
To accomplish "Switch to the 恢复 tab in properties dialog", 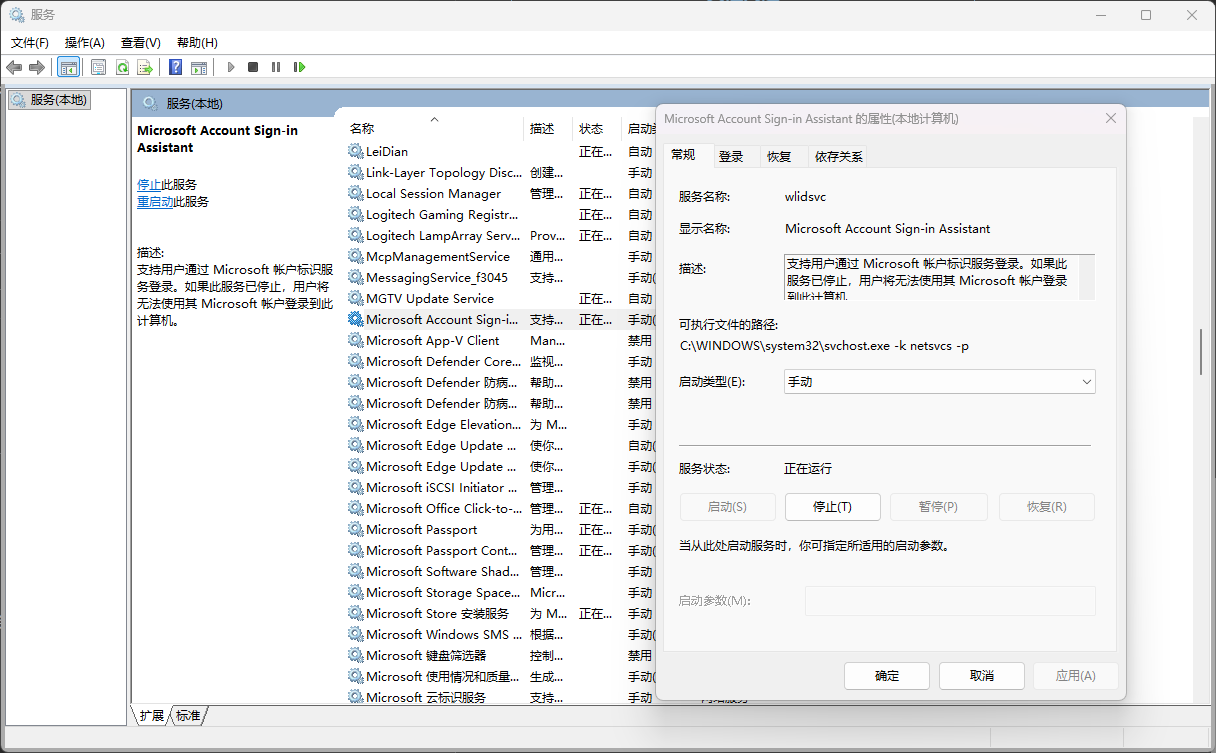I will 779,156.
